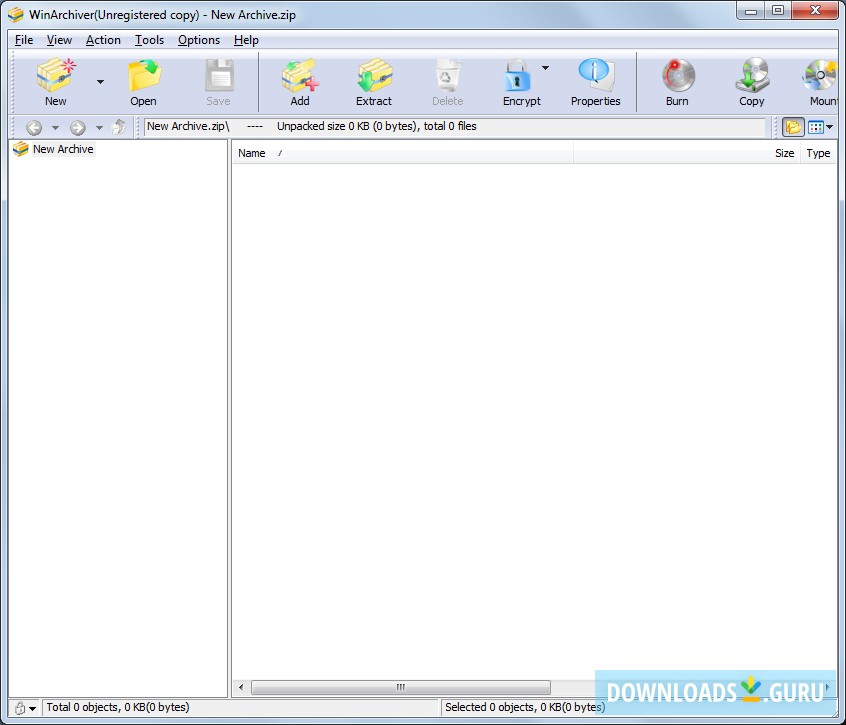Expand the view mode dropdown arrow
This screenshot has height=725, width=846.
tap(830, 127)
